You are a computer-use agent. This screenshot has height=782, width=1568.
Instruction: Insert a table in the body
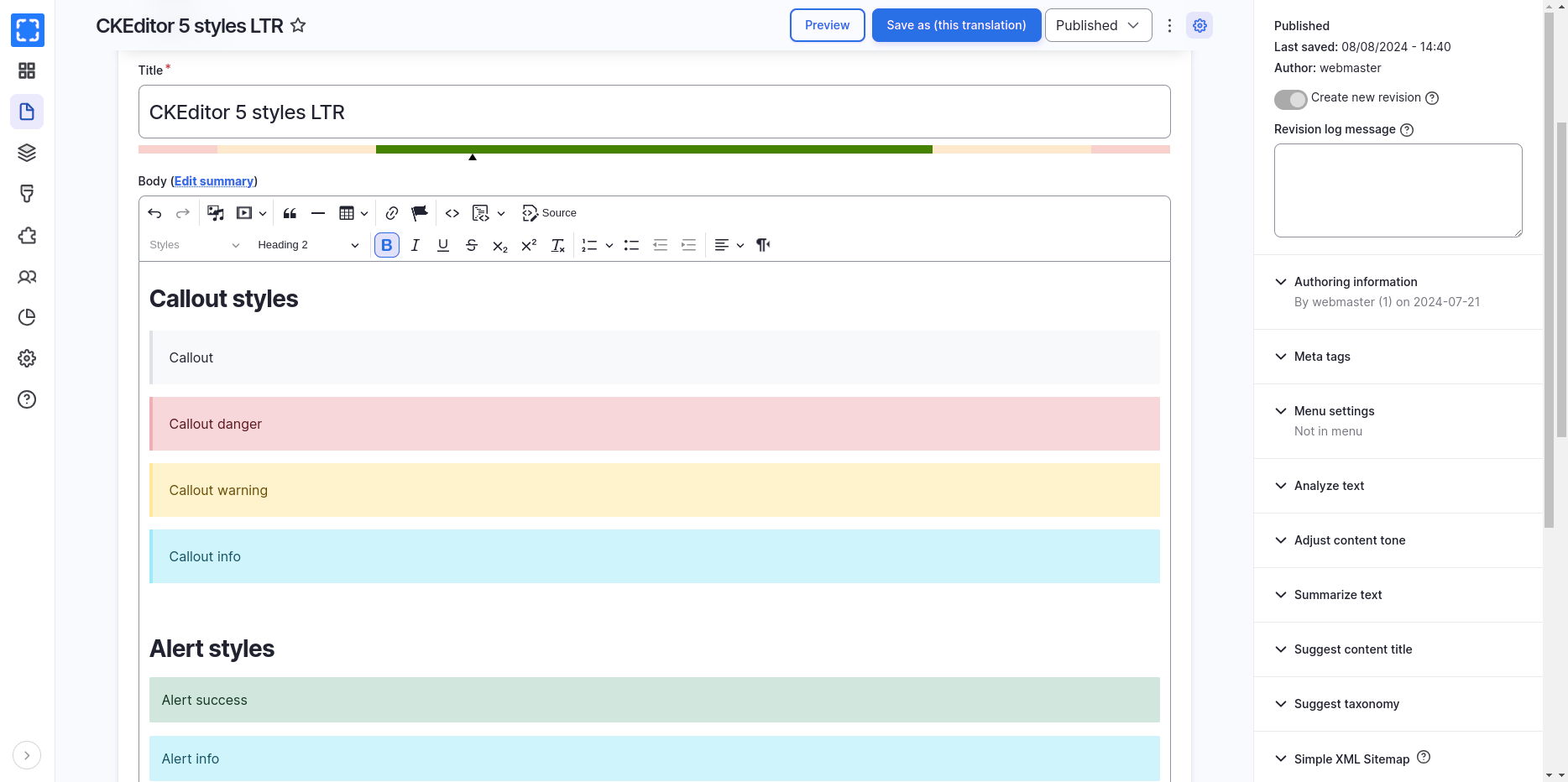pyautogui.click(x=347, y=213)
